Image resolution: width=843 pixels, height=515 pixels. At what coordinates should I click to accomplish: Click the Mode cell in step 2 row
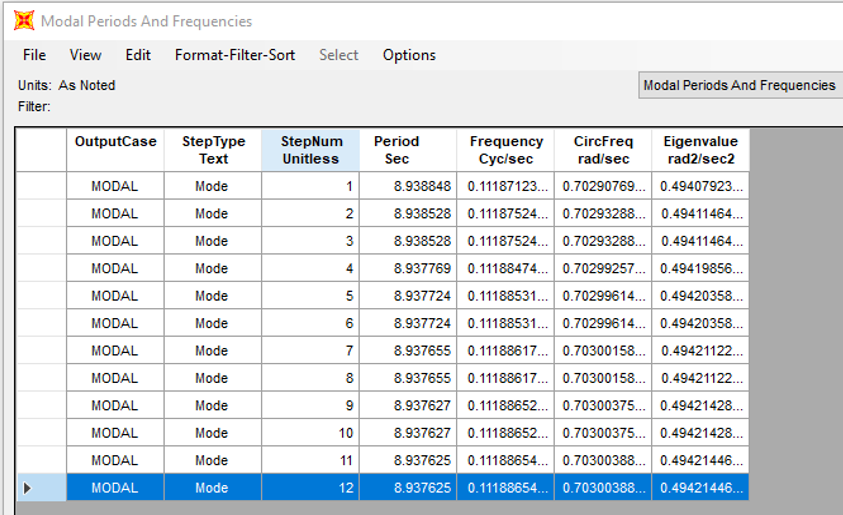click(213, 213)
